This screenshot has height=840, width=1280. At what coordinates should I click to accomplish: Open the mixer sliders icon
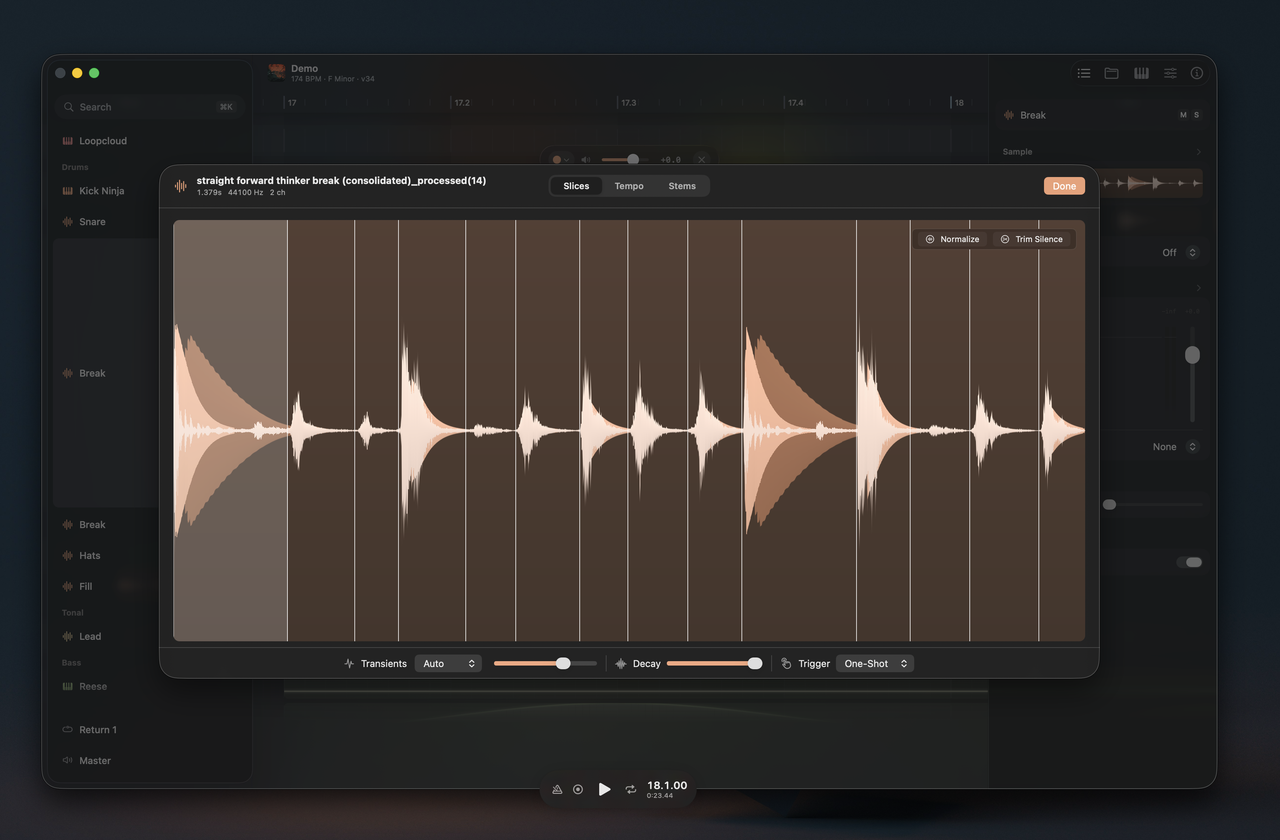tap(1169, 73)
